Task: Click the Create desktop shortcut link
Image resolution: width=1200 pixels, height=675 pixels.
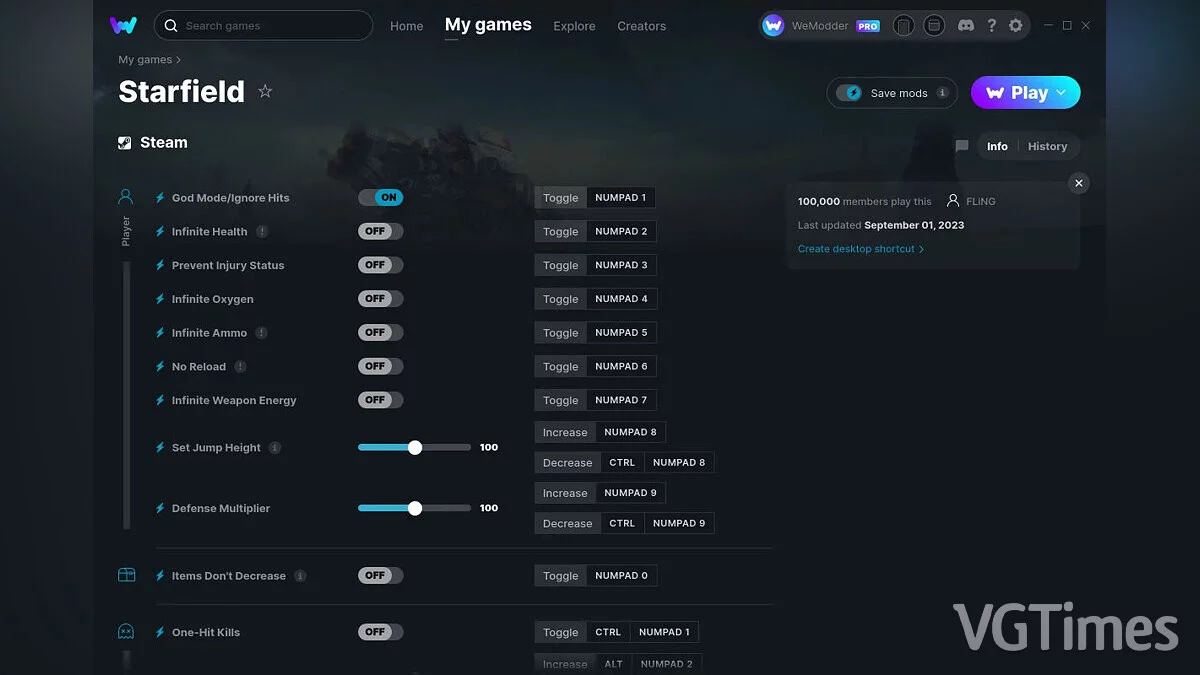Action: [x=860, y=249]
